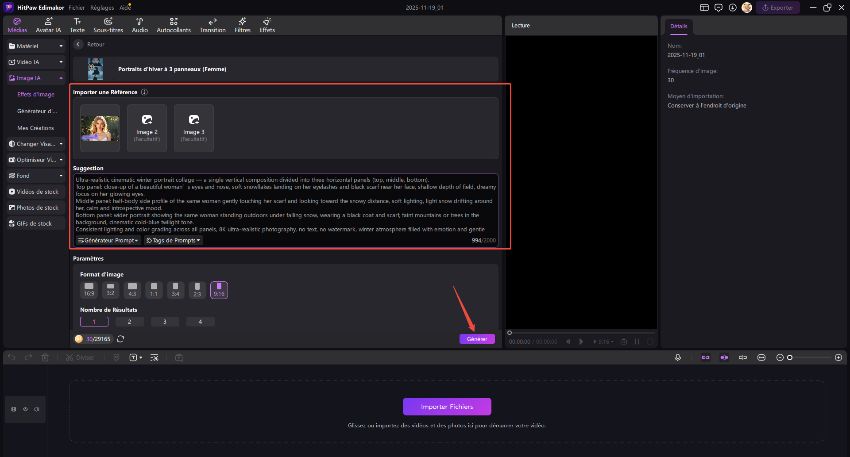Open the Filtres panel
Image resolution: width=850 pixels, height=457 pixels.
click(x=242, y=25)
